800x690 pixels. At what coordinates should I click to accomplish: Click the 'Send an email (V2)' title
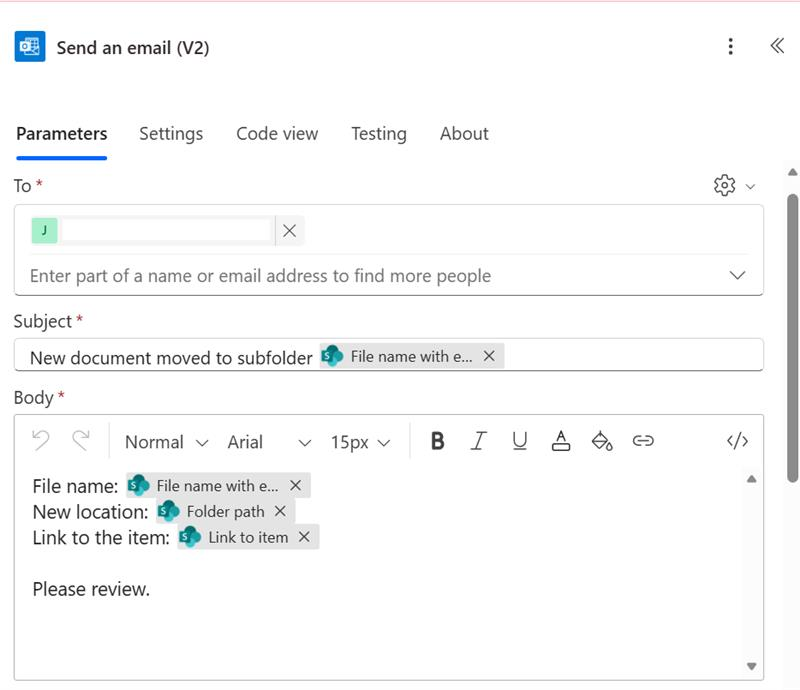[133, 47]
